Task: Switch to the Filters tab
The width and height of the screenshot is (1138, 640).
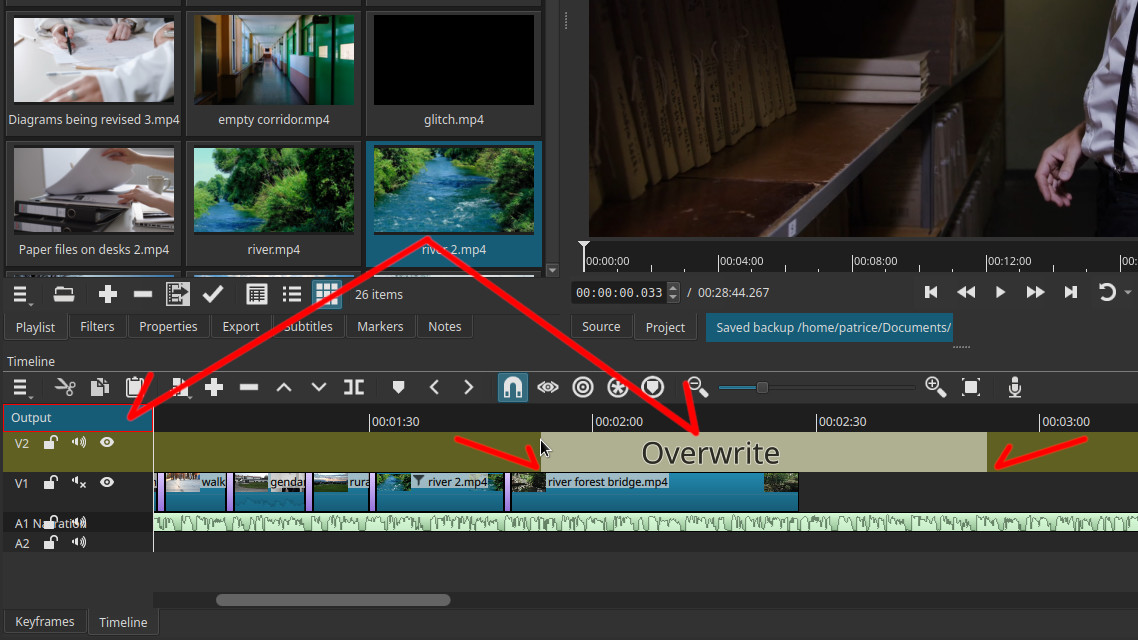Action: [x=97, y=327]
